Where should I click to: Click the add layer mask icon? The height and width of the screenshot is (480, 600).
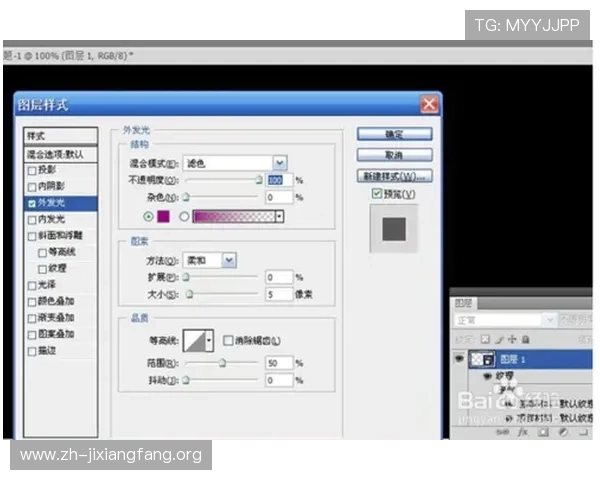(x=543, y=432)
